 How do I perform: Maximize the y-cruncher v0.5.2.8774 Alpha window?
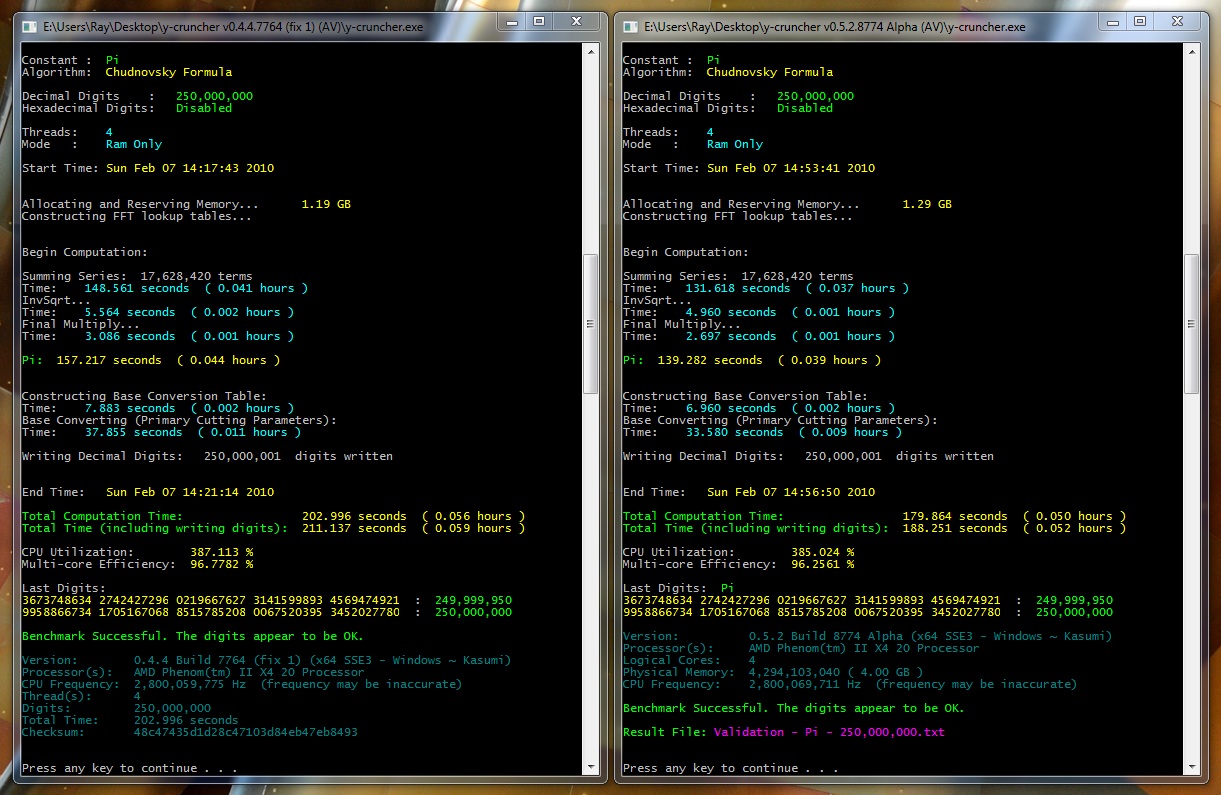click(x=1140, y=21)
